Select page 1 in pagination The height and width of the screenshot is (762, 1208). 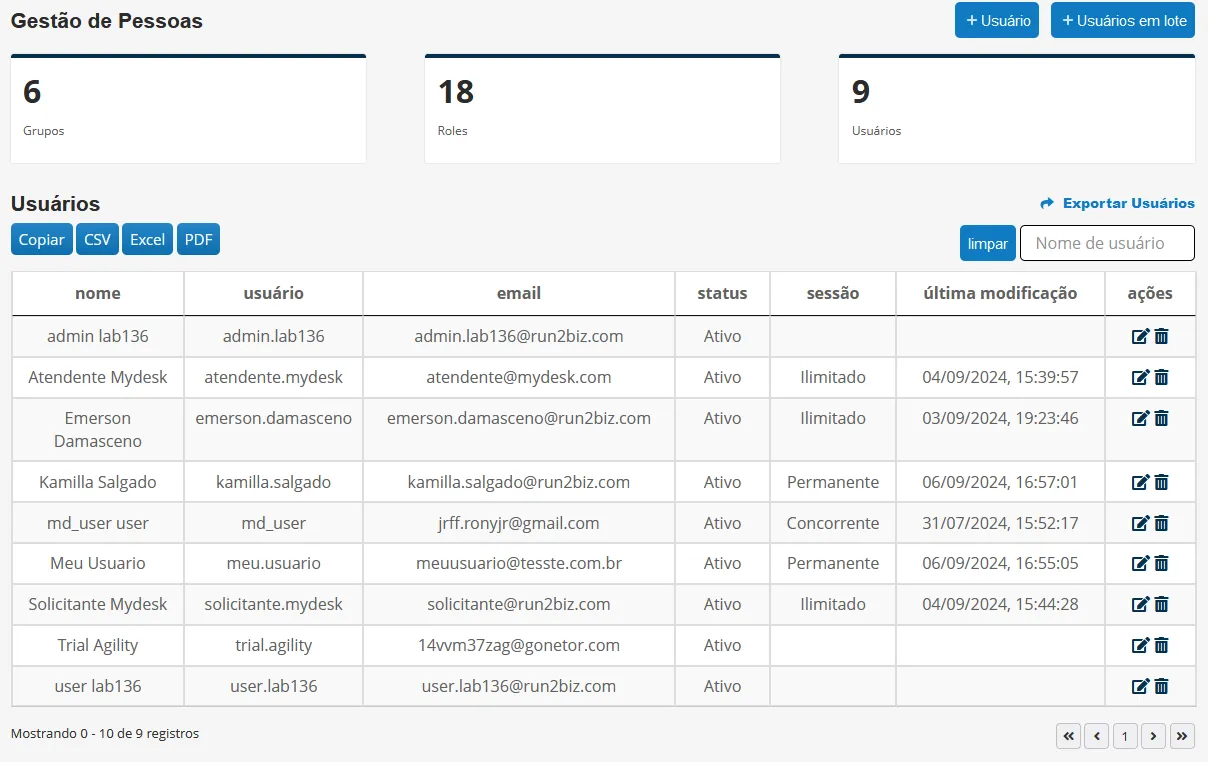click(x=1125, y=736)
